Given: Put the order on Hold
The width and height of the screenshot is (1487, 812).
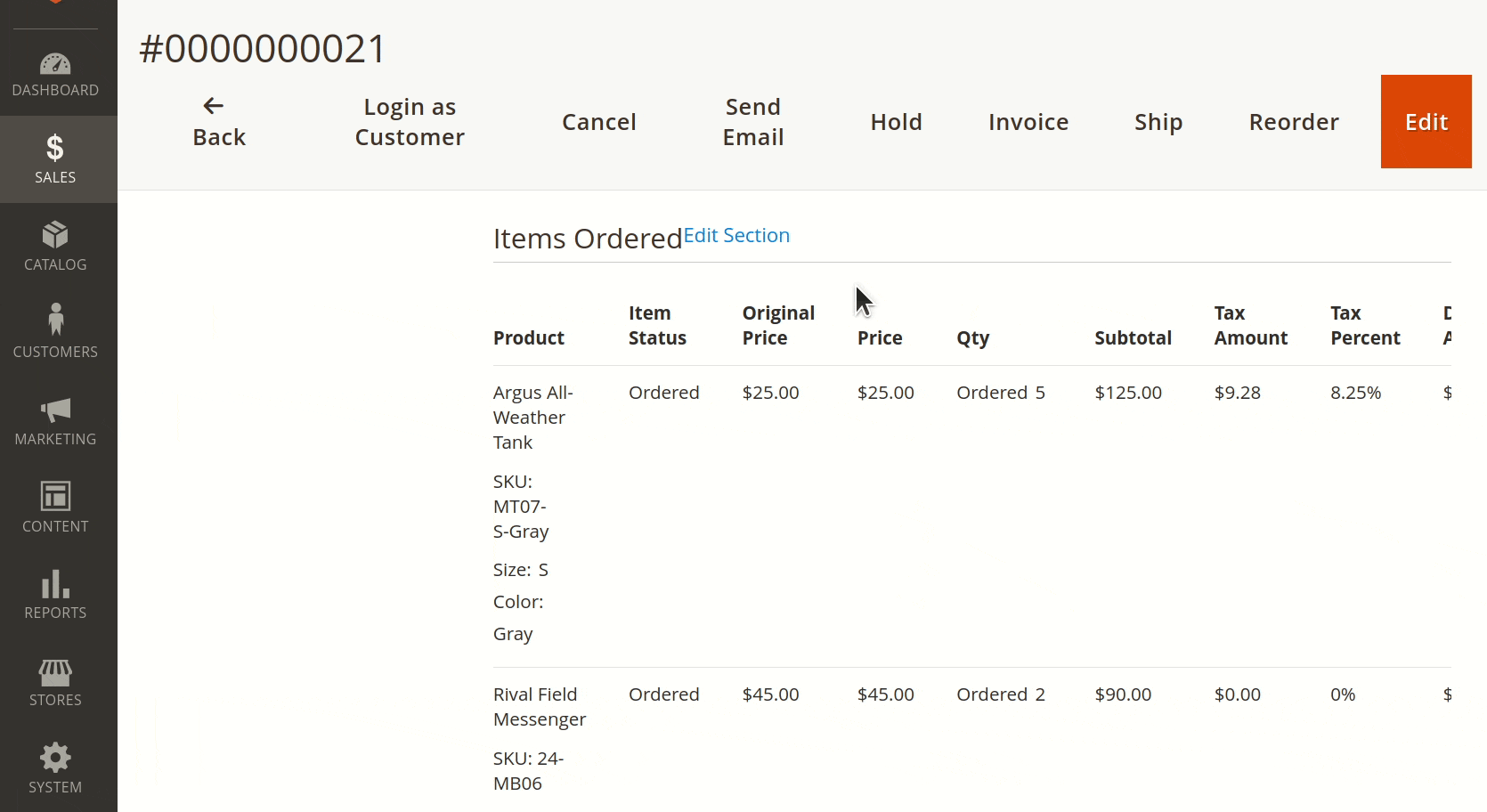Looking at the screenshot, I should tap(896, 121).
